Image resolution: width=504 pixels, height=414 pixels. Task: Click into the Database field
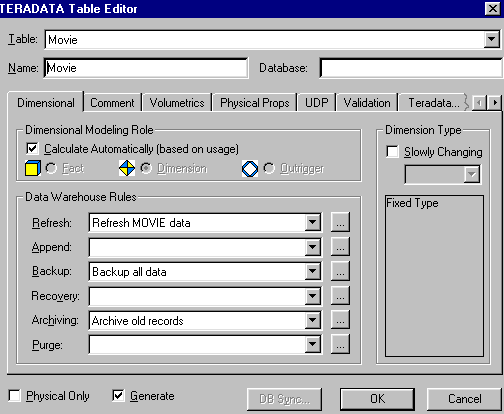click(411, 68)
